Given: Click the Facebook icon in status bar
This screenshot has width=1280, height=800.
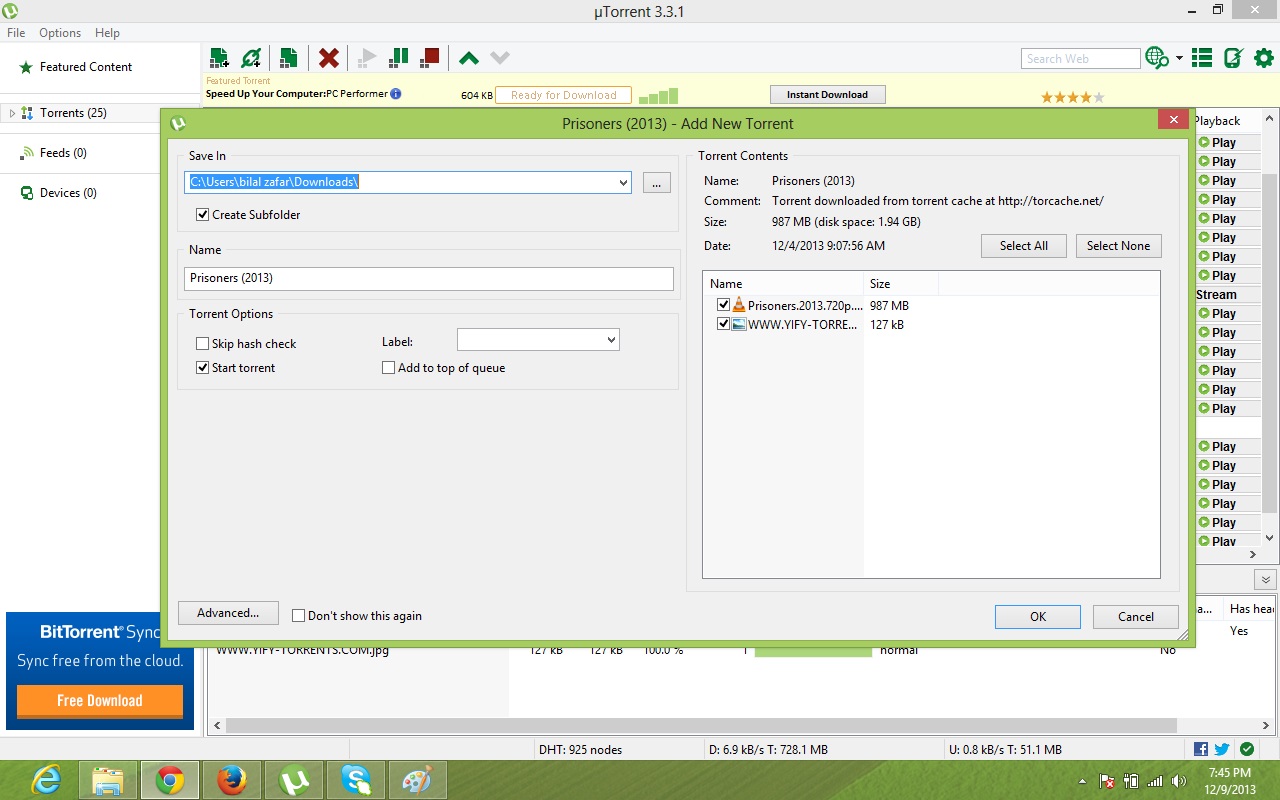Looking at the screenshot, I should click(x=1201, y=749).
